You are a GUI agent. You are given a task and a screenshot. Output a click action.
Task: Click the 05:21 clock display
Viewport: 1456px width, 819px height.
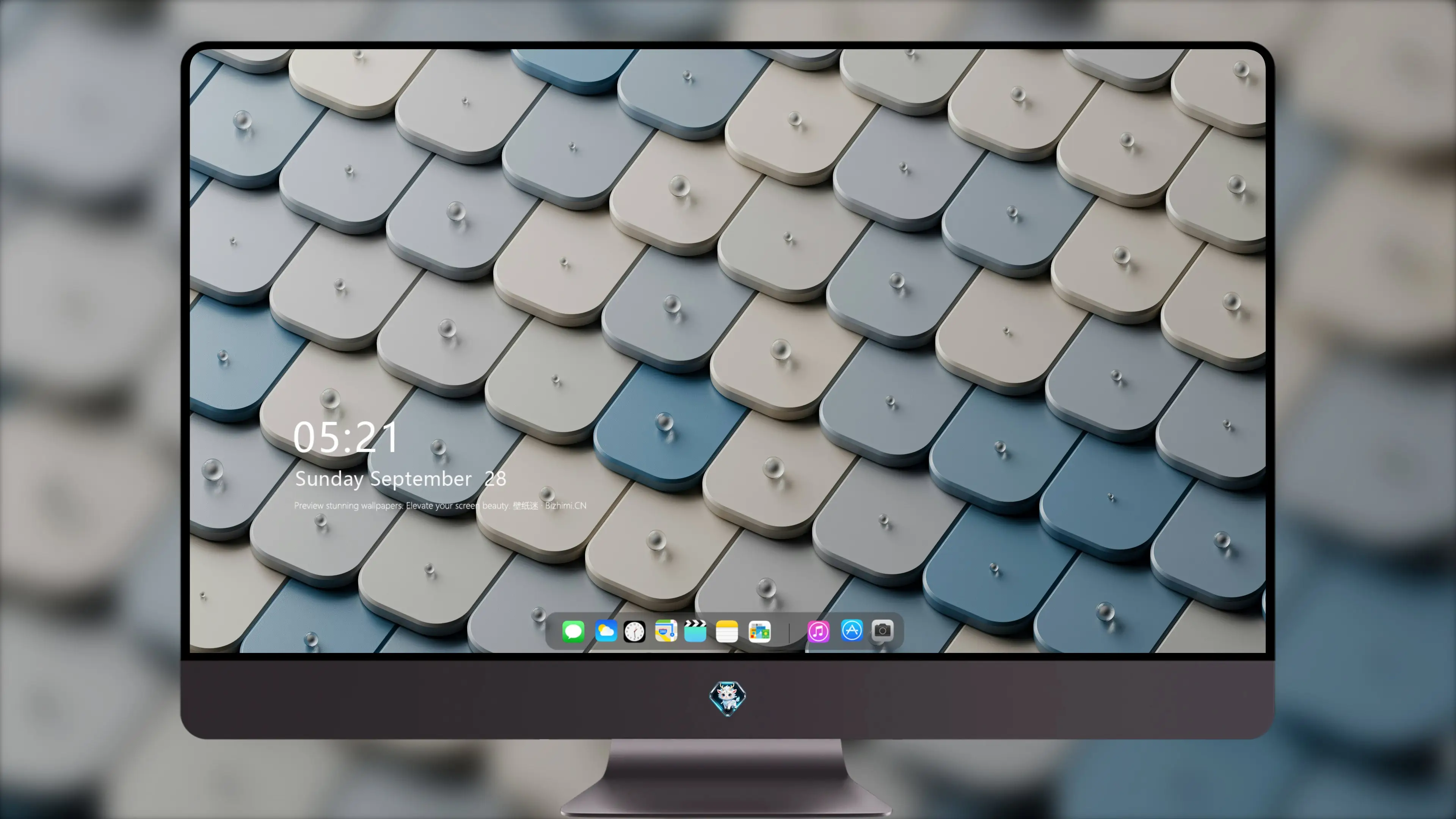point(345,438)
